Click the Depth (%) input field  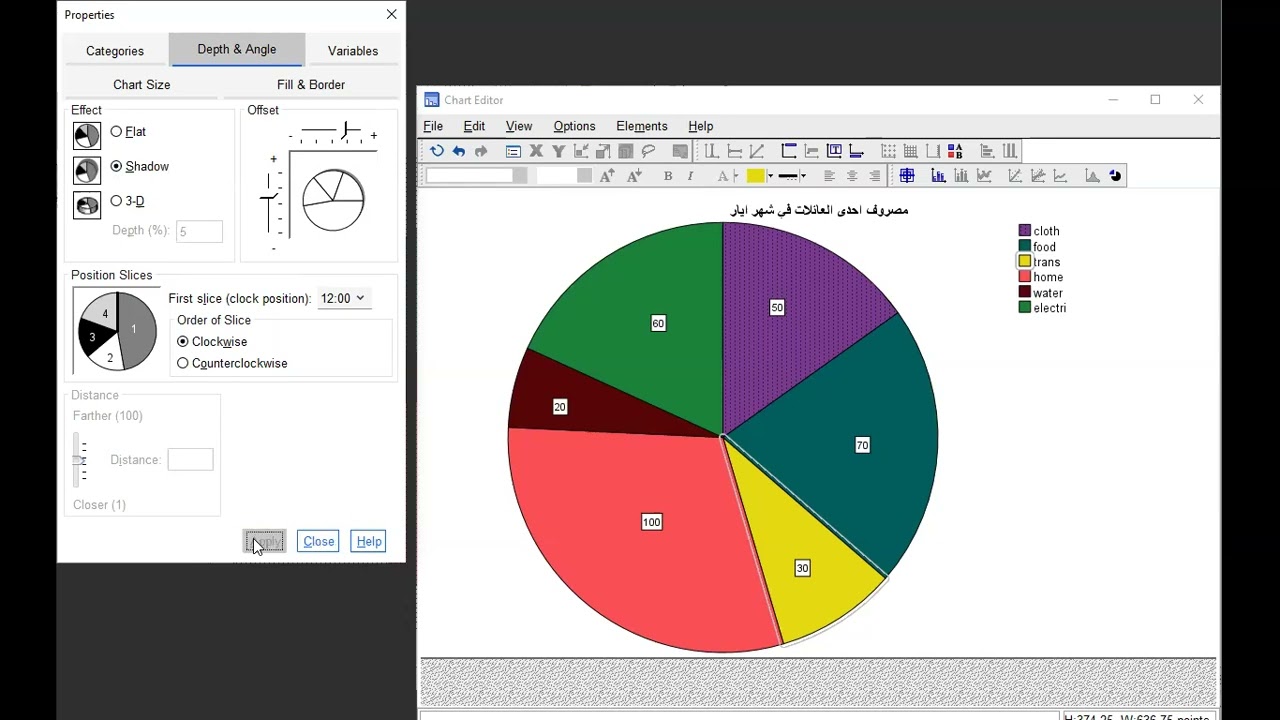click(199, 231)
